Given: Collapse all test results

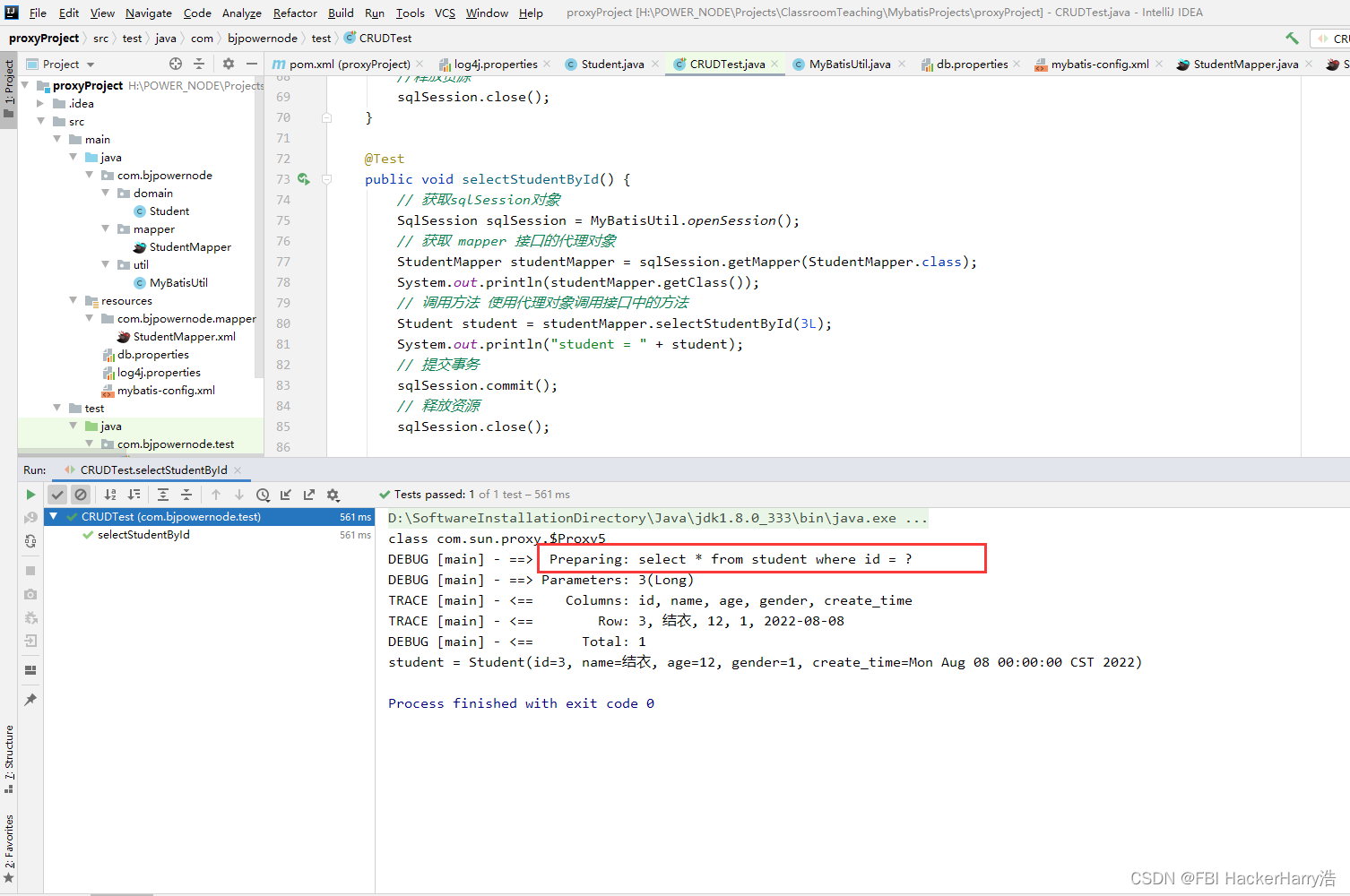Looking at the screenshot, I should (x=186, y=495).
